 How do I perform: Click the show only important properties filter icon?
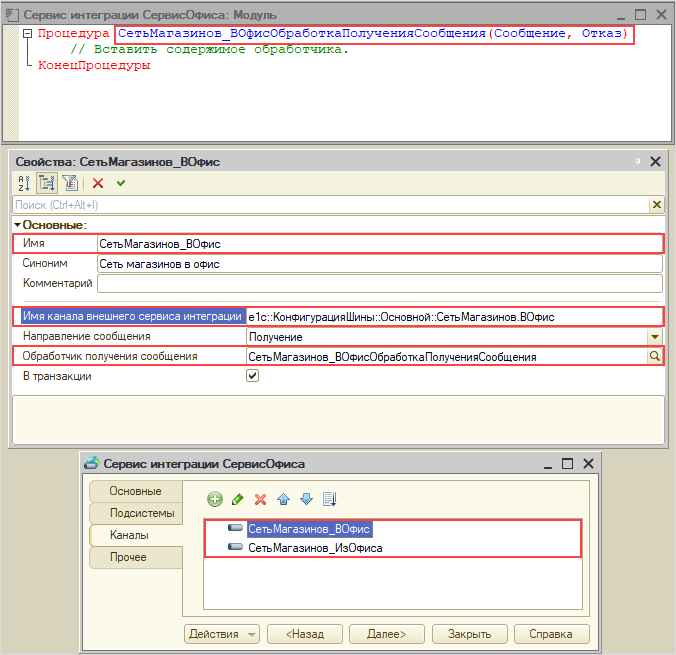(x=70, y=183)
